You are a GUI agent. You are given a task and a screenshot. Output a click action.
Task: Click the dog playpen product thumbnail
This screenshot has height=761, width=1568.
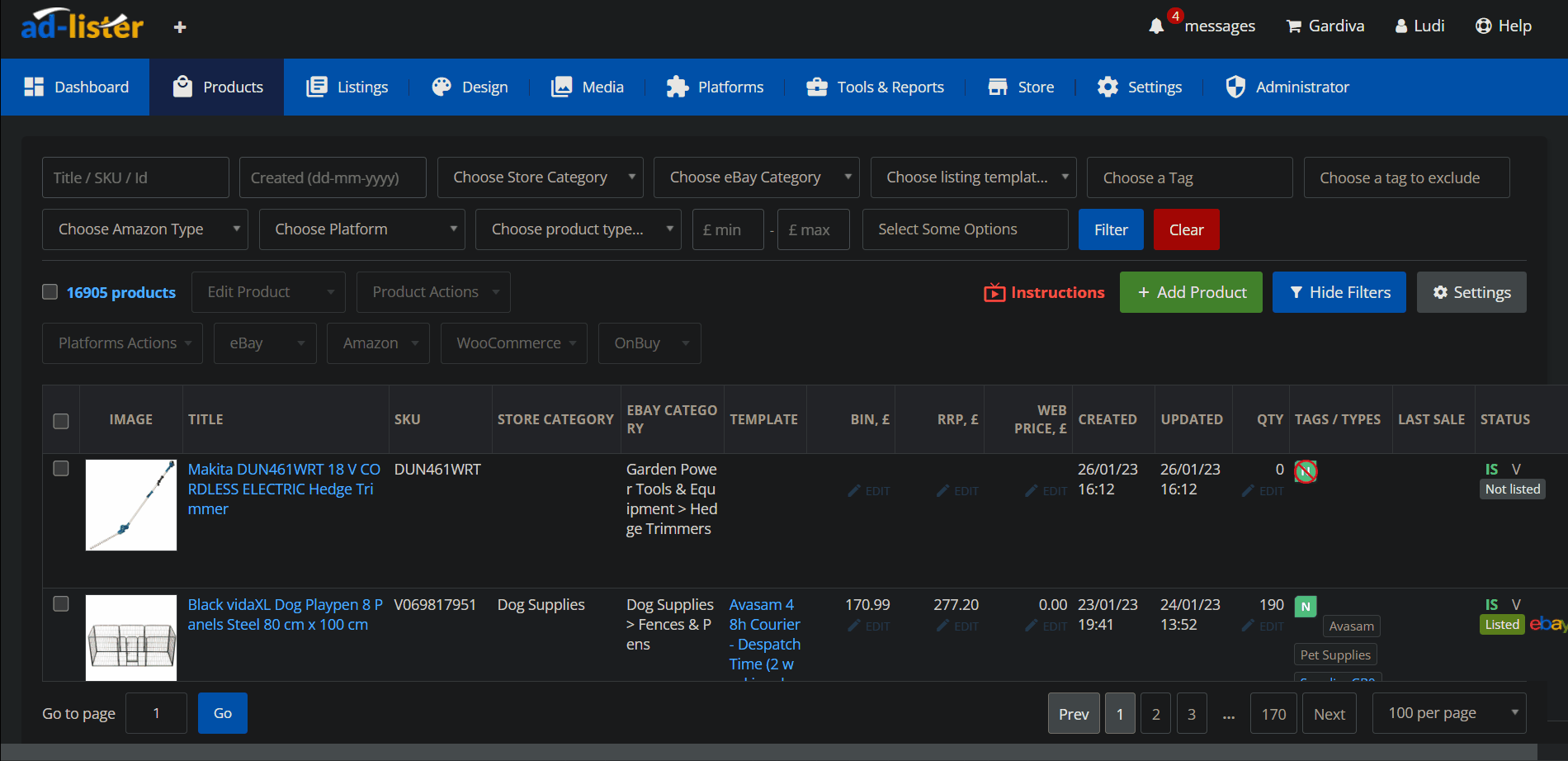131,638
